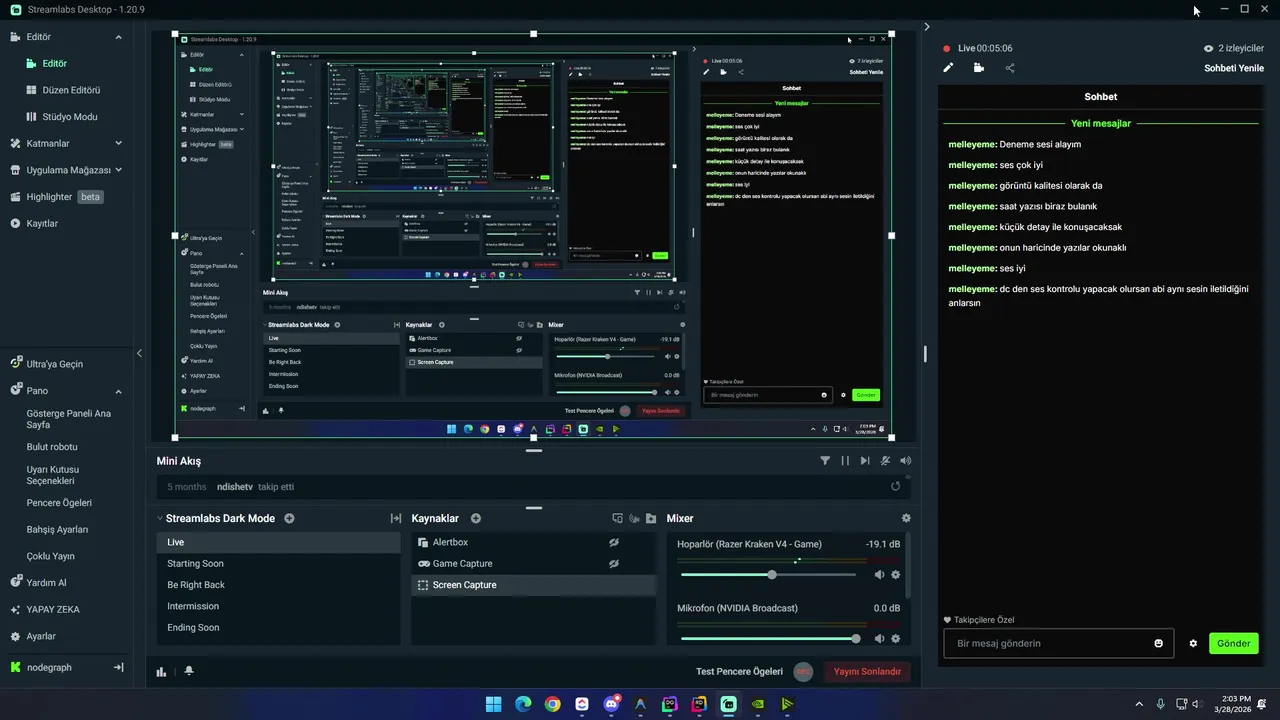Image resolution: width=1280 pixels, height=720 pixels.
Task: Filter Mini Akış events with the funnel icon
Action: (825, 461)
